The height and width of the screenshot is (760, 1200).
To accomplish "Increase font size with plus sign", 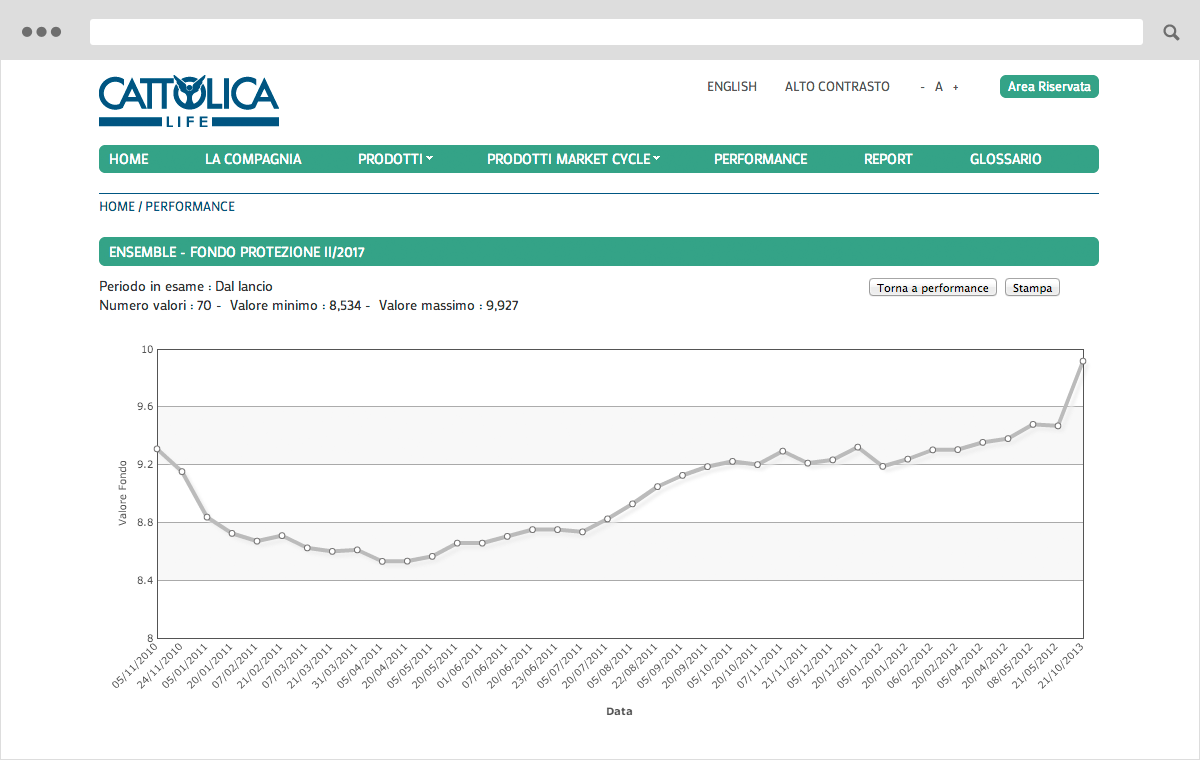I will pyautogui.click(x=956, y=88).
